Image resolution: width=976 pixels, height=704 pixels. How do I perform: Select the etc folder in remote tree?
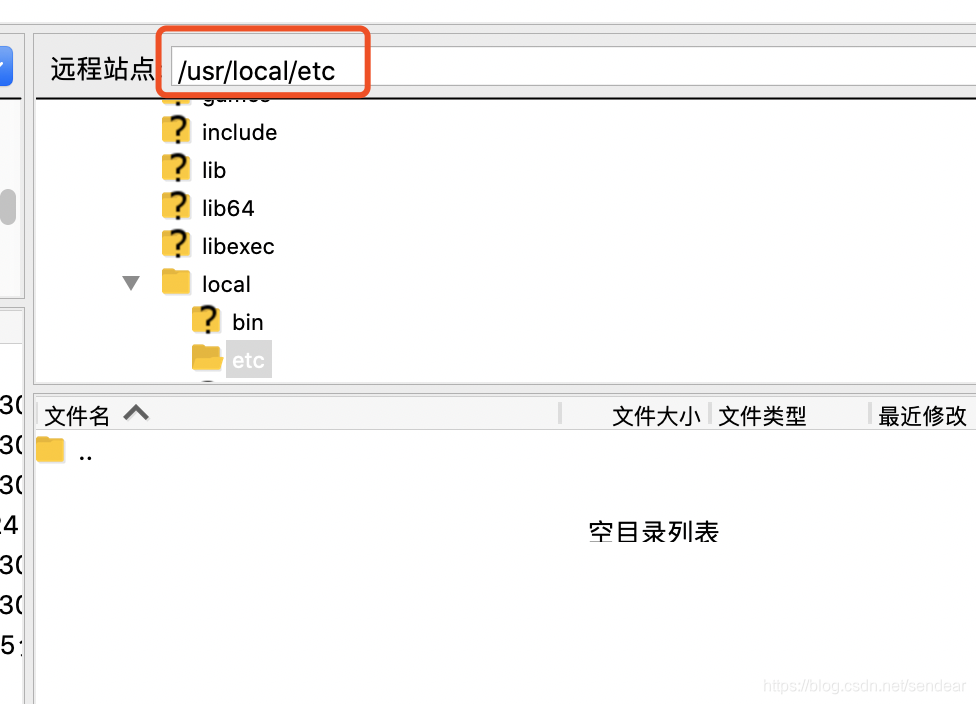point(248,358)
